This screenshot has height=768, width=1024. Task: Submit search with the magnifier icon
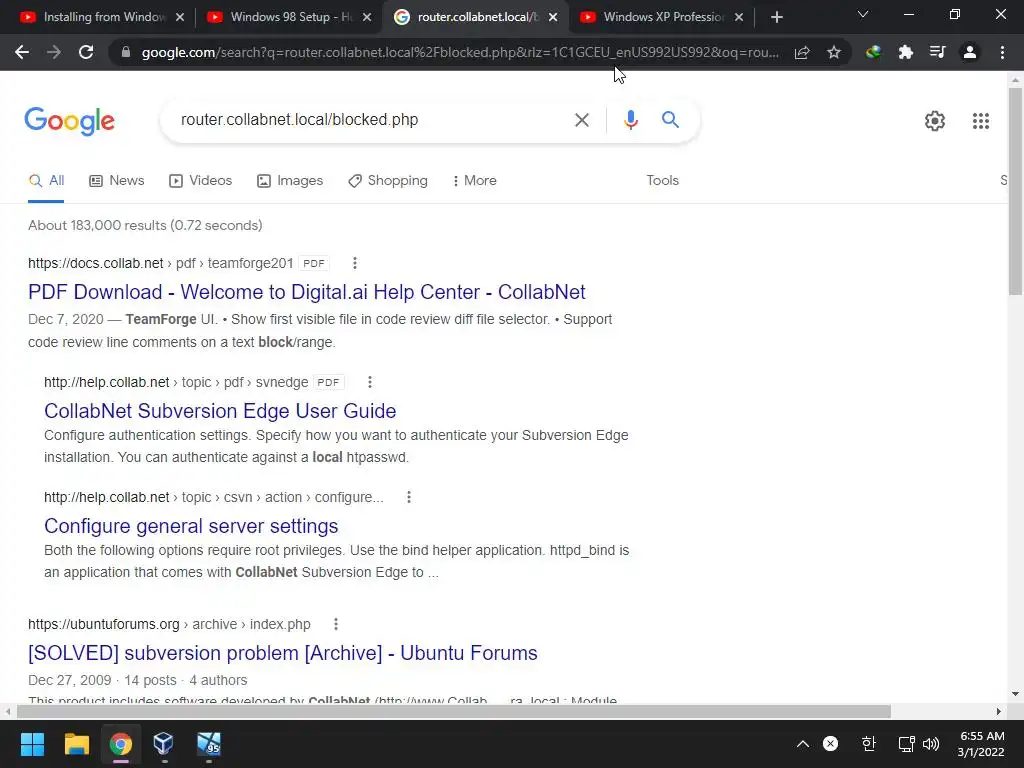coord(670,120)
